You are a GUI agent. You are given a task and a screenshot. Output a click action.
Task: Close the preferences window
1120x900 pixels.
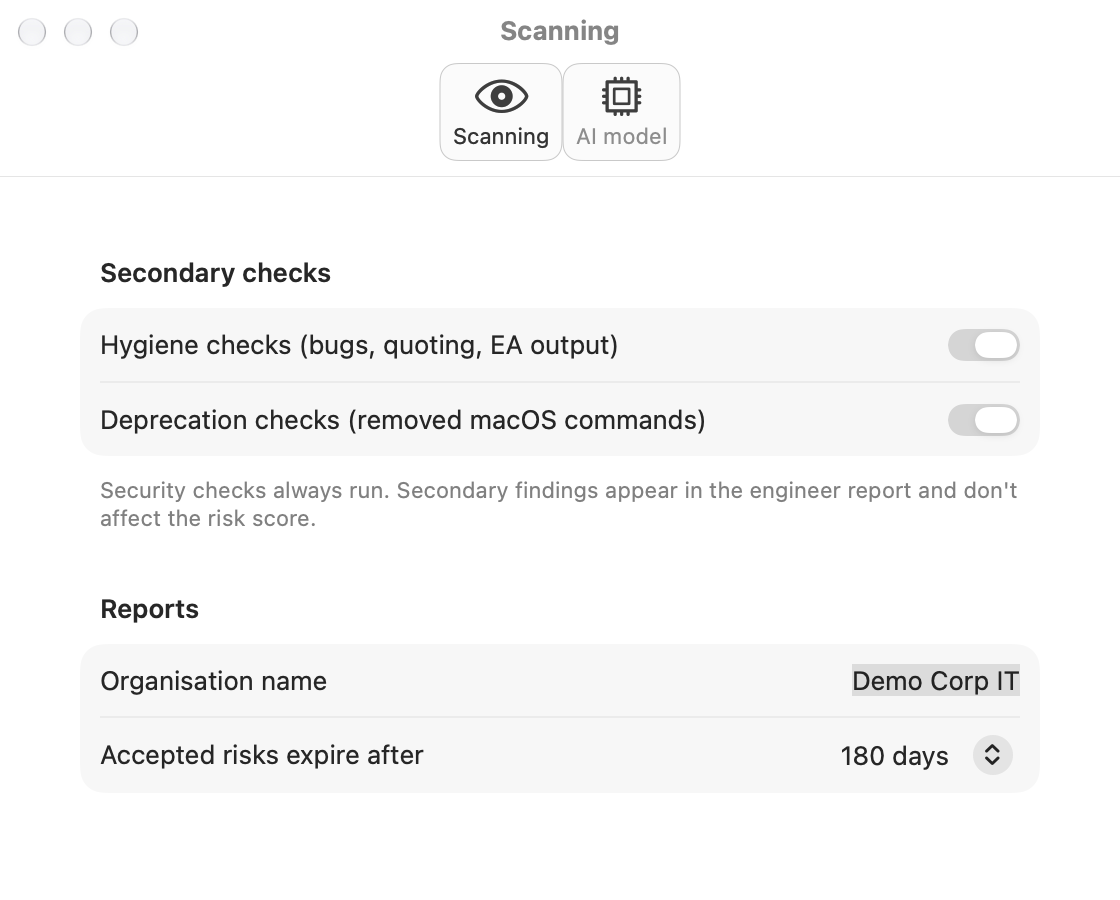click(x=32, y=32)
